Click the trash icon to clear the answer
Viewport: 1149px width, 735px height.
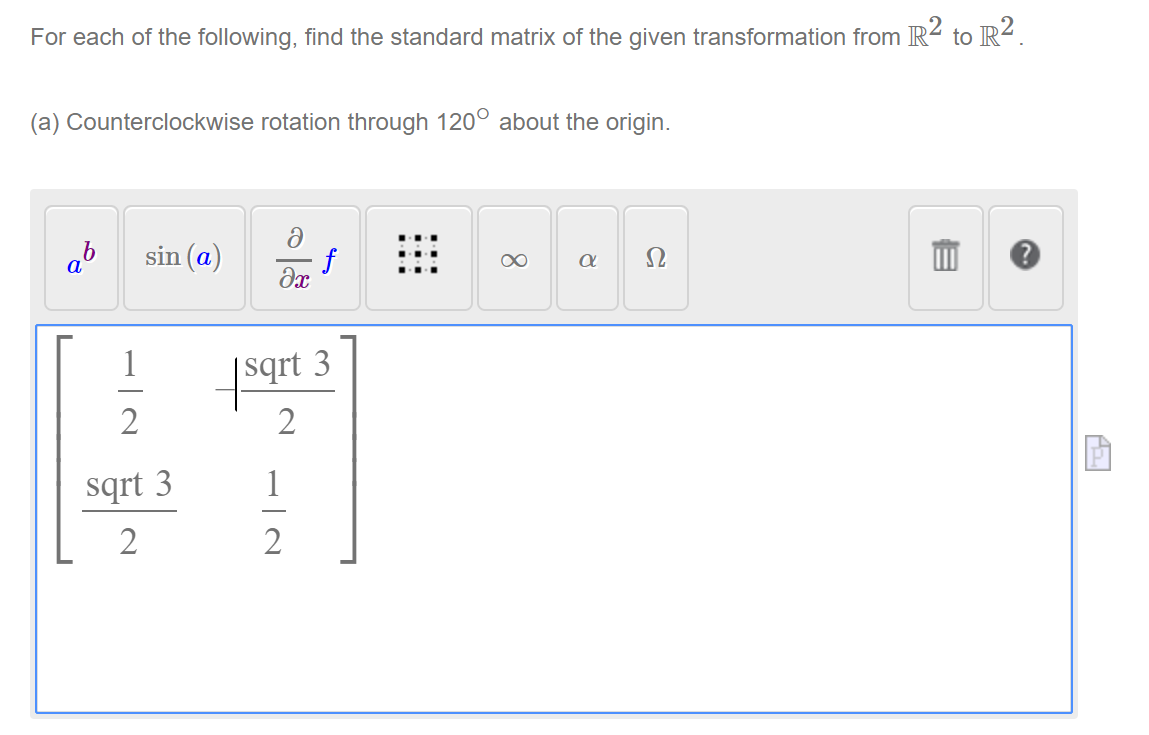tap(944, 257)
